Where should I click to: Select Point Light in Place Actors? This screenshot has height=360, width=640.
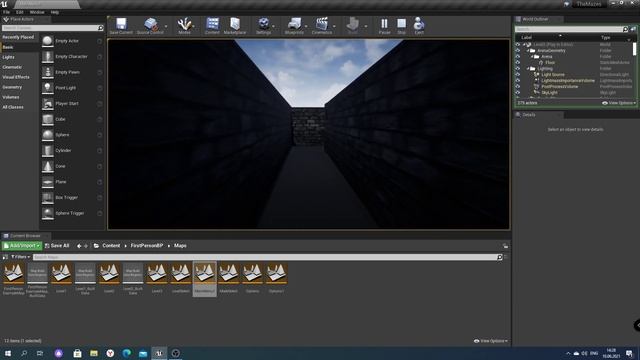(72, 88)
